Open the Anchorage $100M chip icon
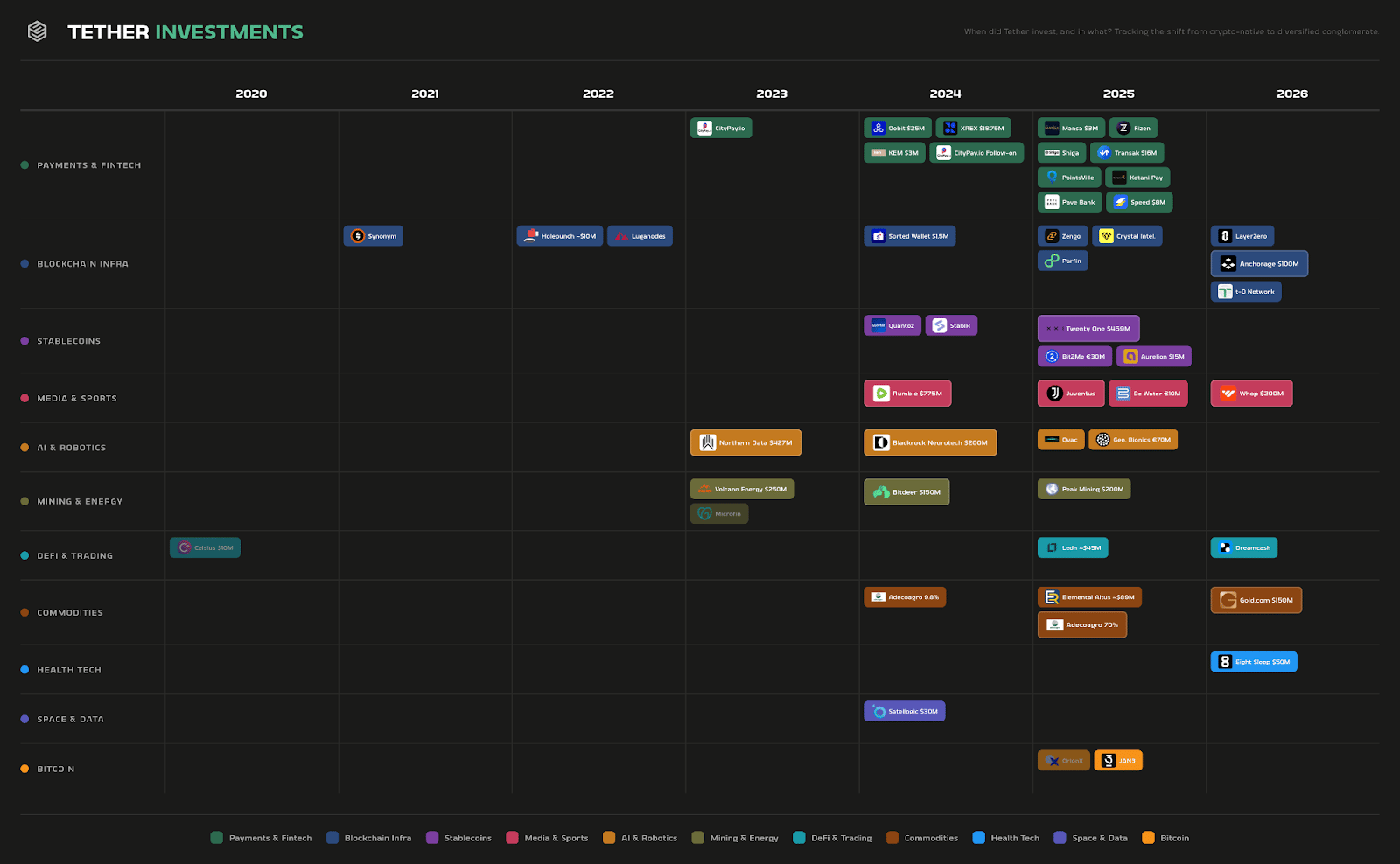This screenshot has width=1400, height=864. [x=1228, y=263]
